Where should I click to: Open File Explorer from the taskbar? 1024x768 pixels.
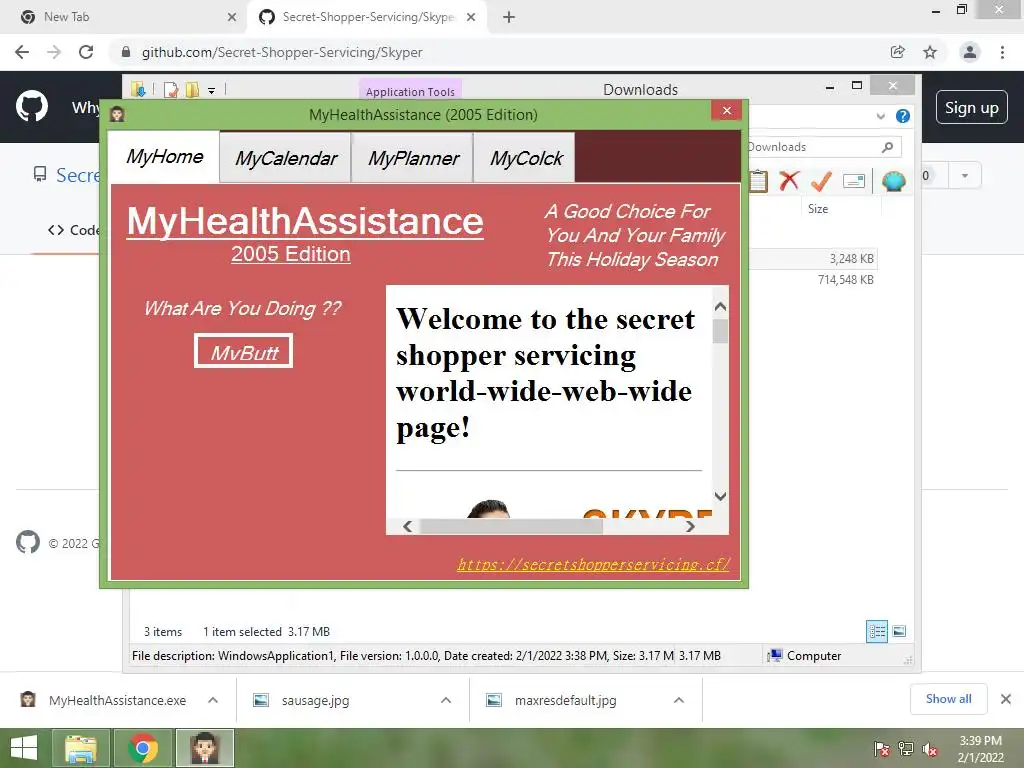click(x=80, y=748)
